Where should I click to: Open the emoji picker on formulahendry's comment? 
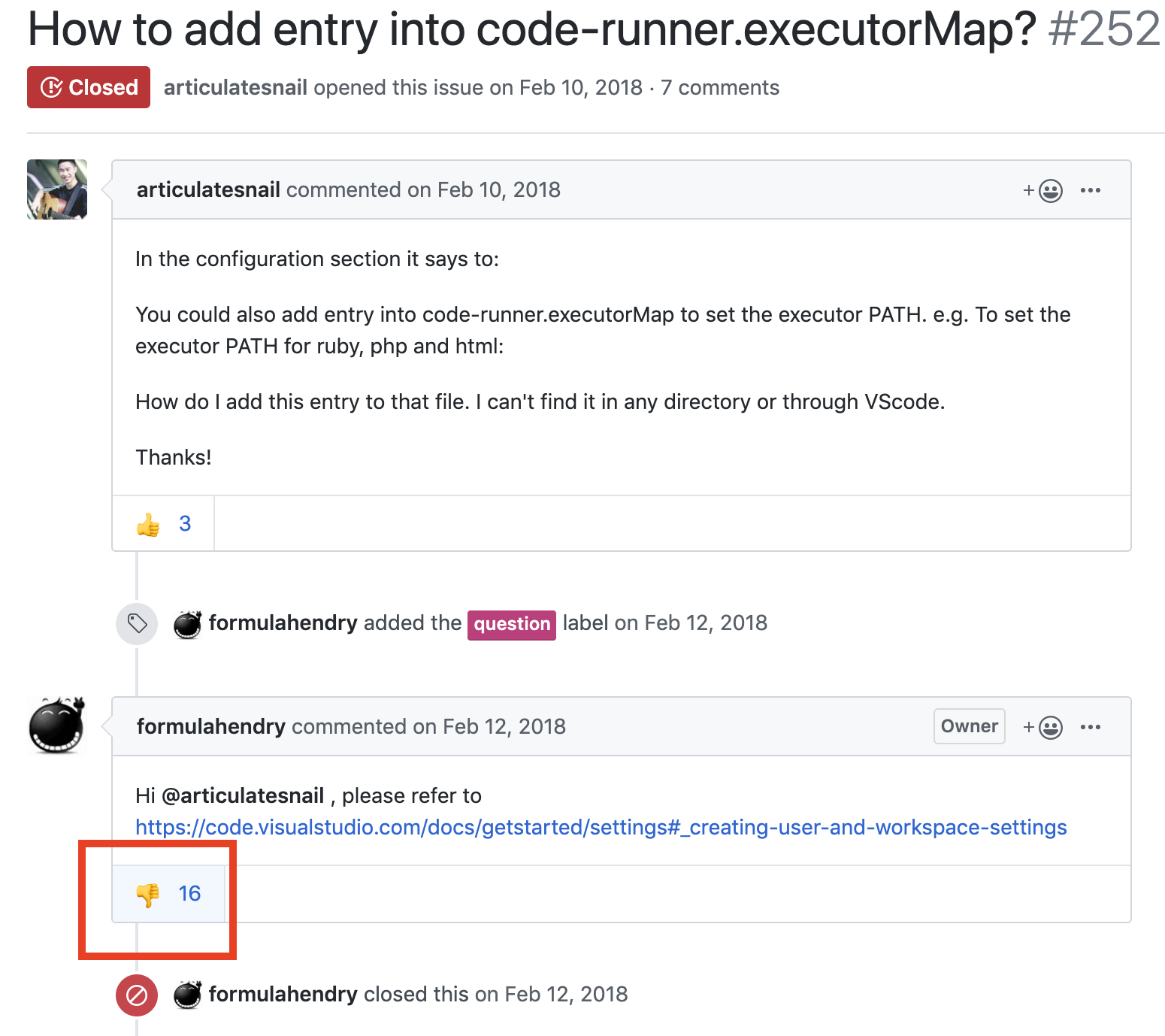pyautogui.click(x=1050, y=726)
